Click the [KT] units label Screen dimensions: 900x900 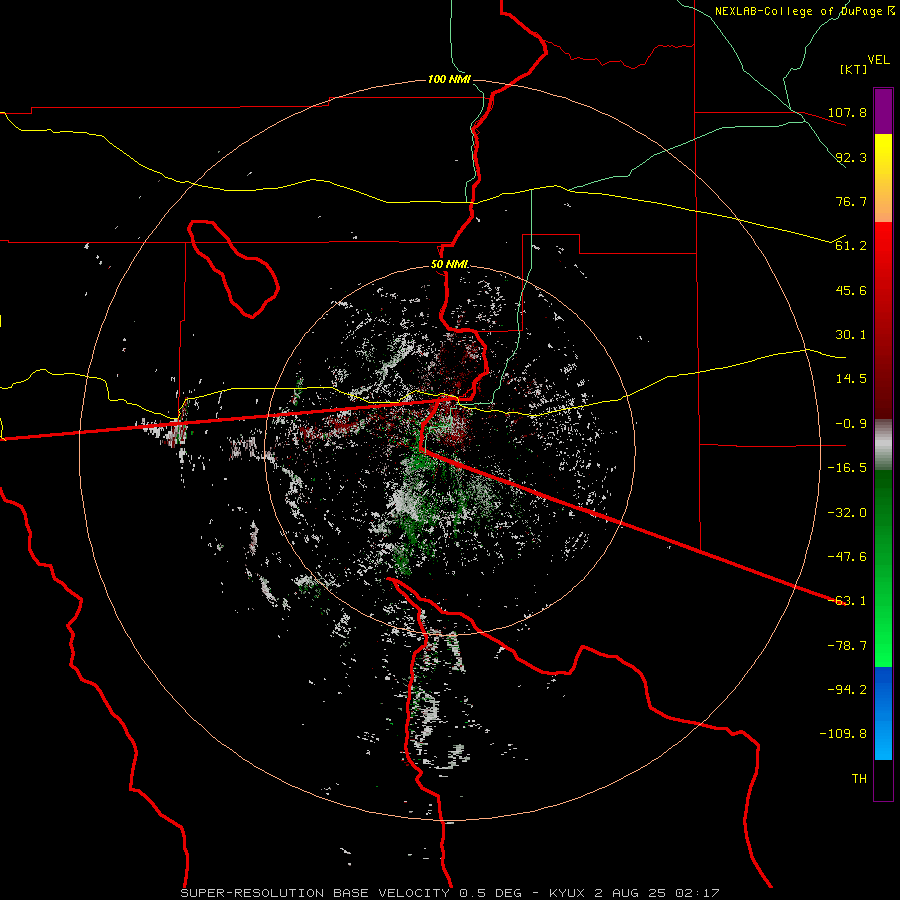tap(854, 69)
